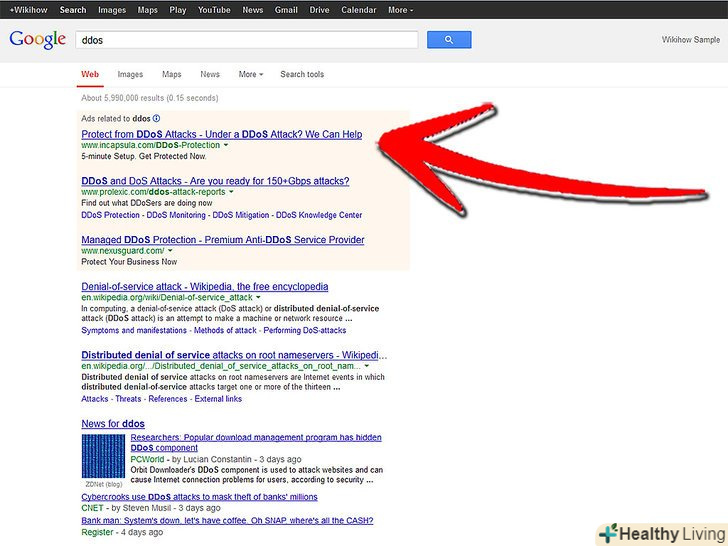Expand the arrow beside nexusguard.com URL
728x546 pixels.
pos(170,251)
